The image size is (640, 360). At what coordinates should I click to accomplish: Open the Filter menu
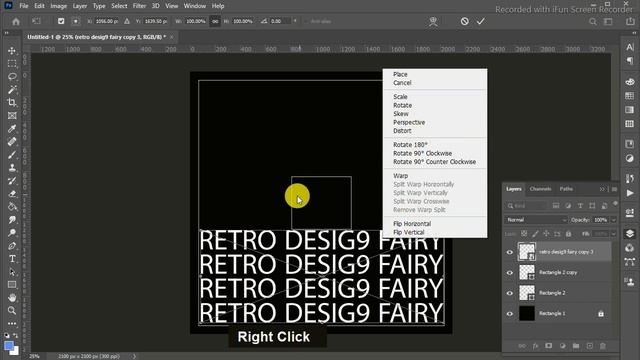point(139,6)
